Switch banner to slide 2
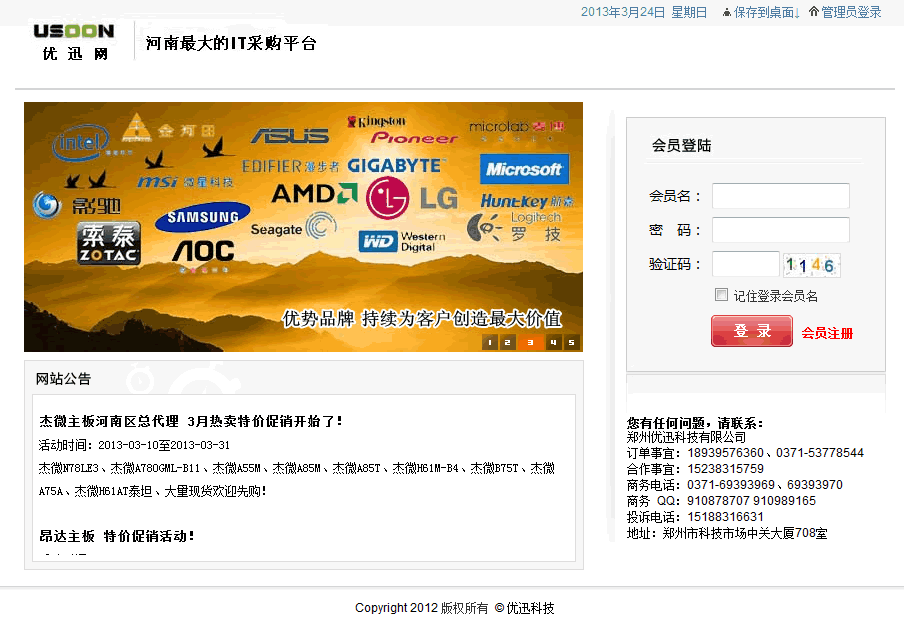904x630 pixels. point(507,342)
